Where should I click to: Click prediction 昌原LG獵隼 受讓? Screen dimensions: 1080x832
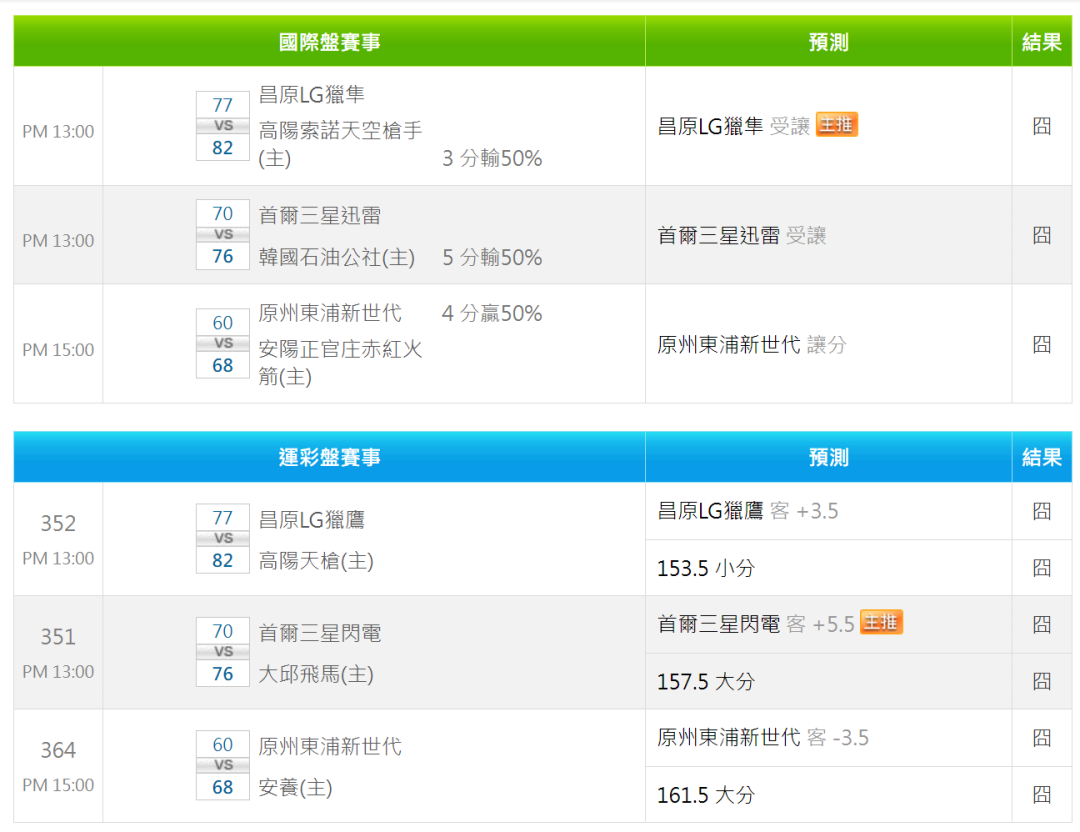[x=734, y=126]
